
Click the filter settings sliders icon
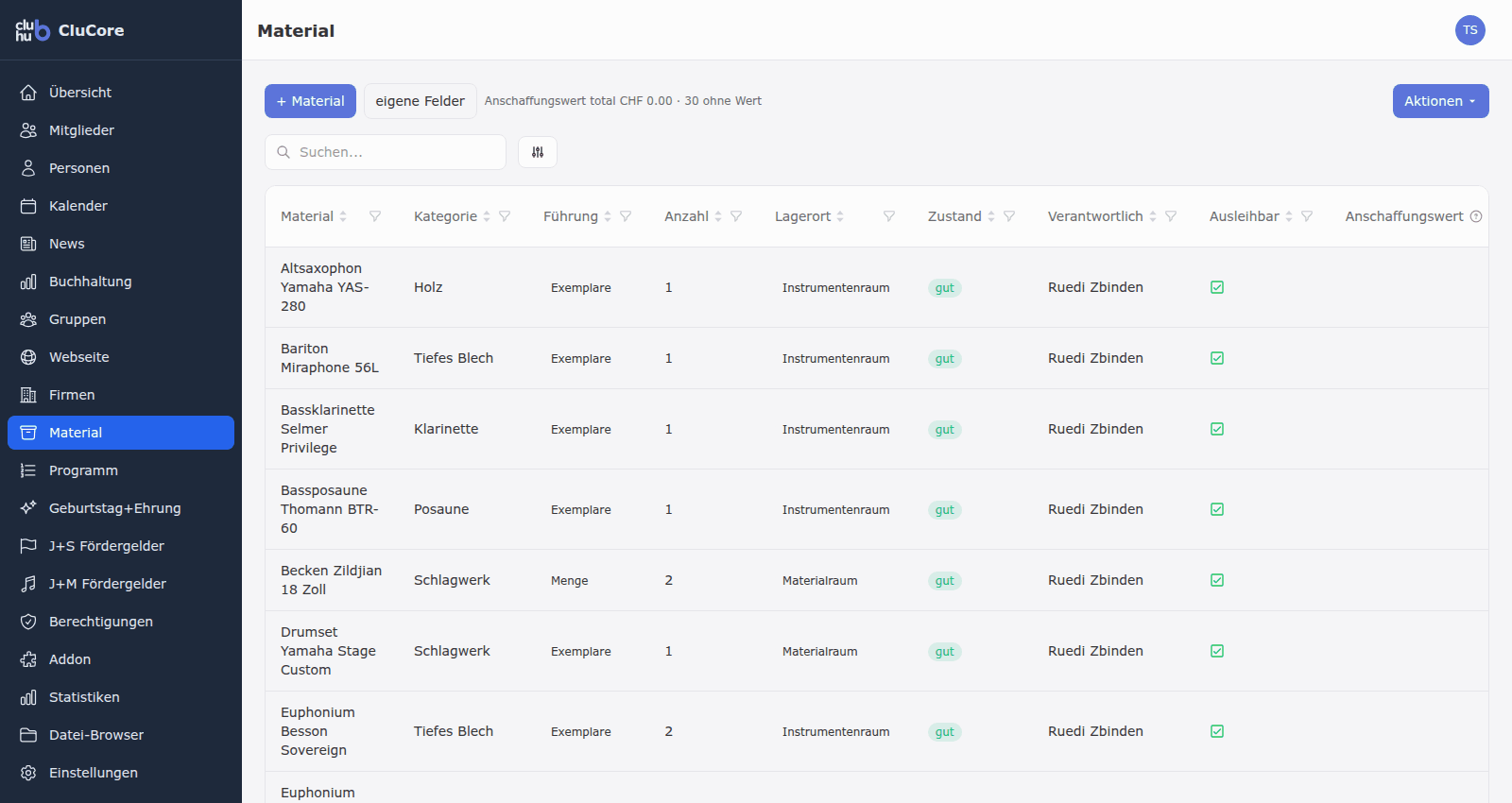point(538,152)
